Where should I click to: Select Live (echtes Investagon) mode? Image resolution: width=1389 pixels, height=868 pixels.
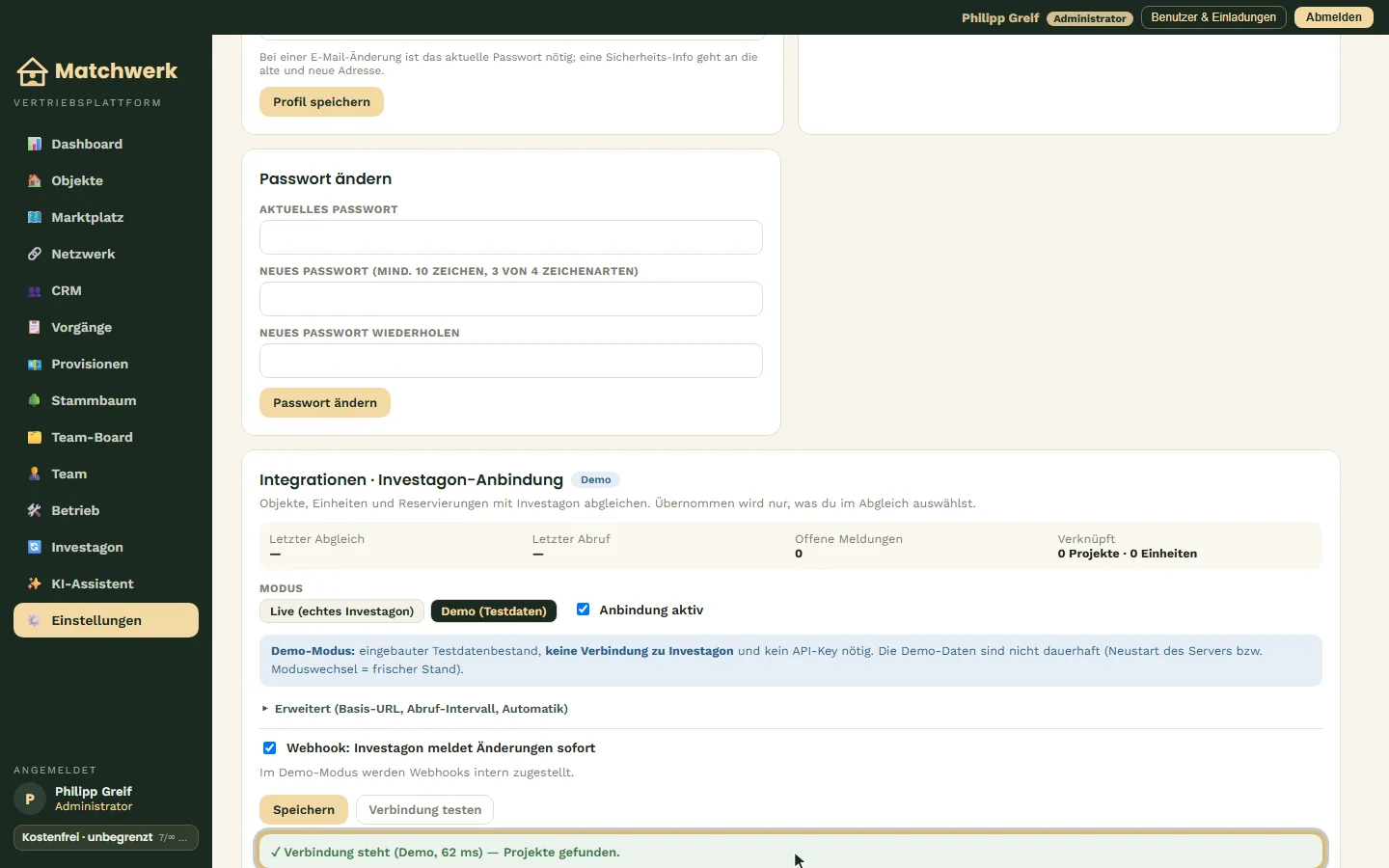[341, 611]
